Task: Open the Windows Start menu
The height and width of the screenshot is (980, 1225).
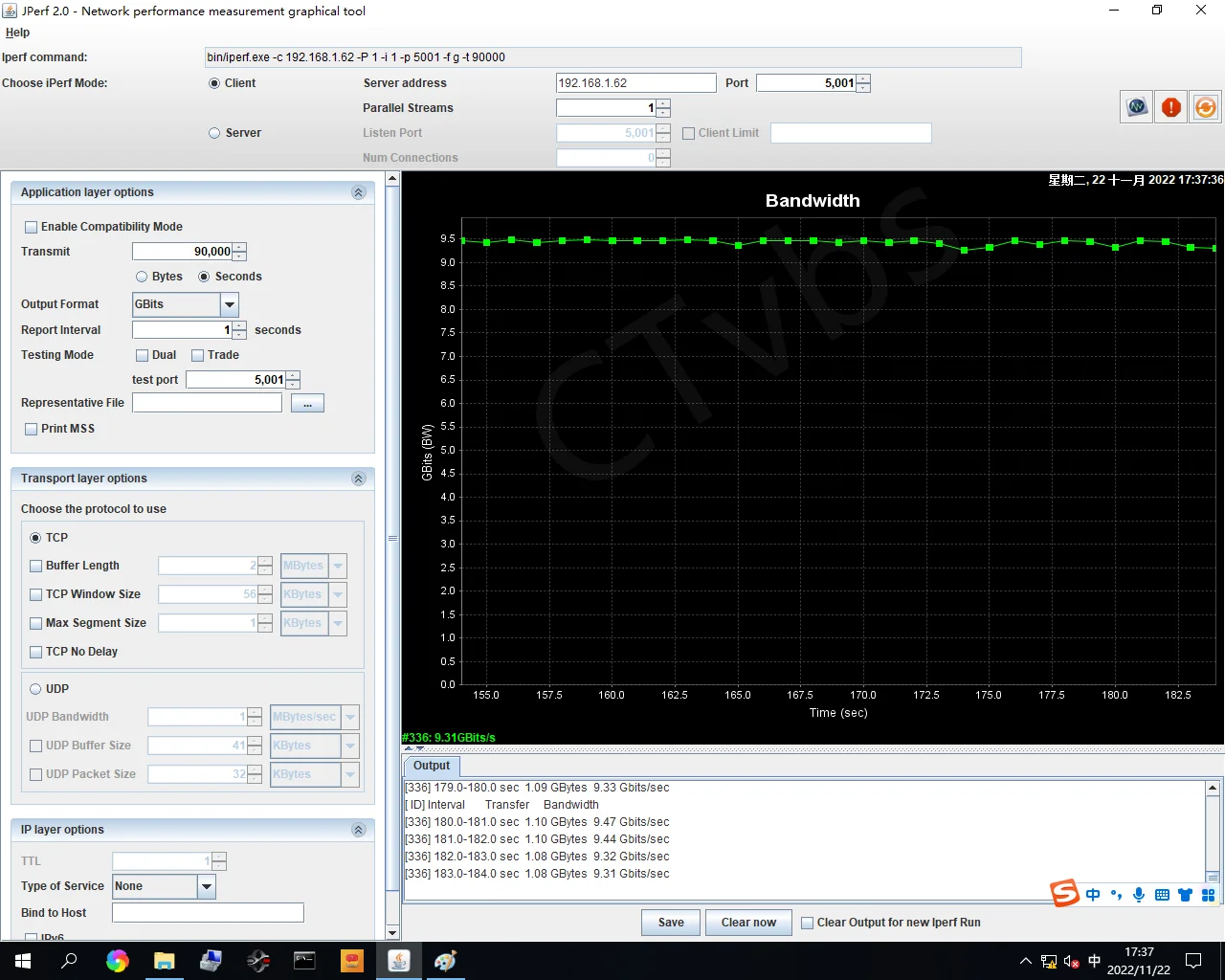Action: [x=23, y=961]
